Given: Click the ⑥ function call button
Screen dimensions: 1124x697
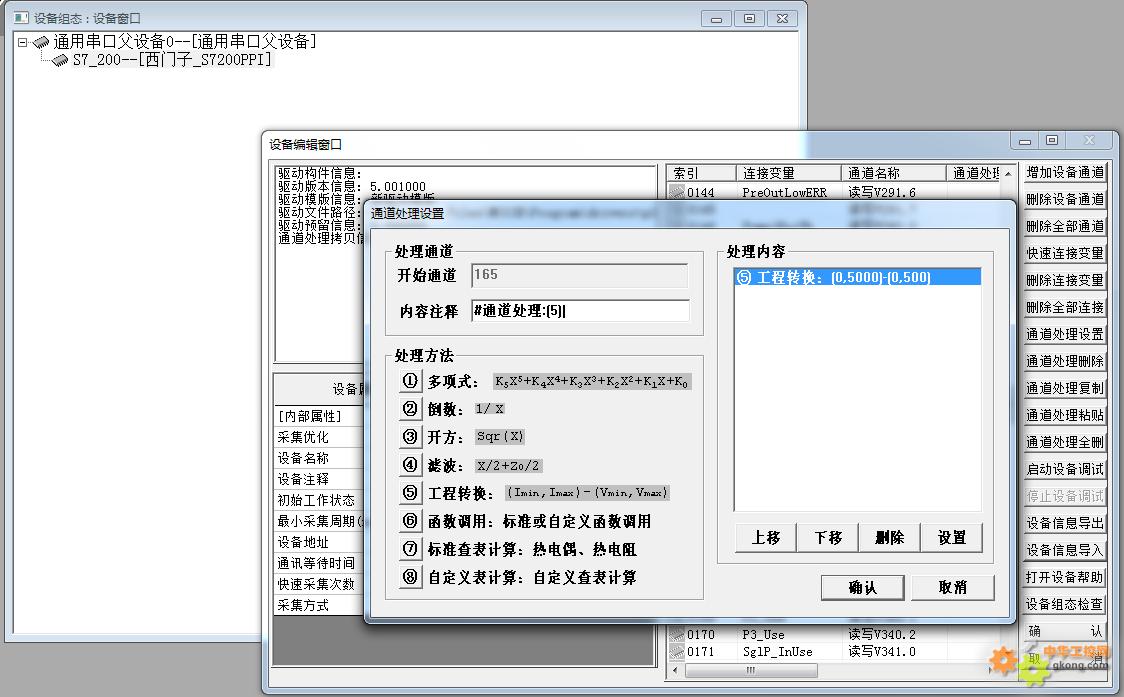Looking at the screenshot, I should click(409, 521).
